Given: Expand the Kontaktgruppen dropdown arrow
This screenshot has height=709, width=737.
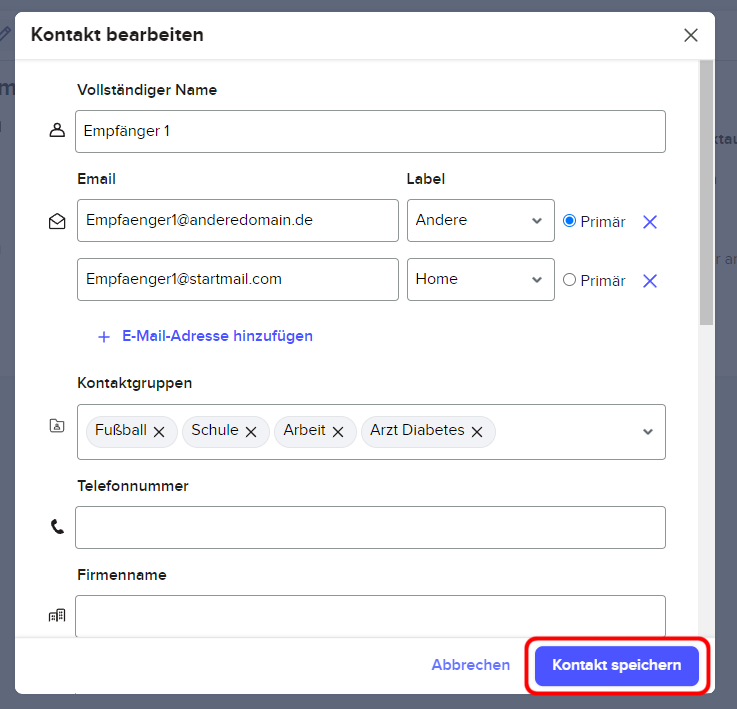Looking at the screenshot, I should tap(648, 432).
